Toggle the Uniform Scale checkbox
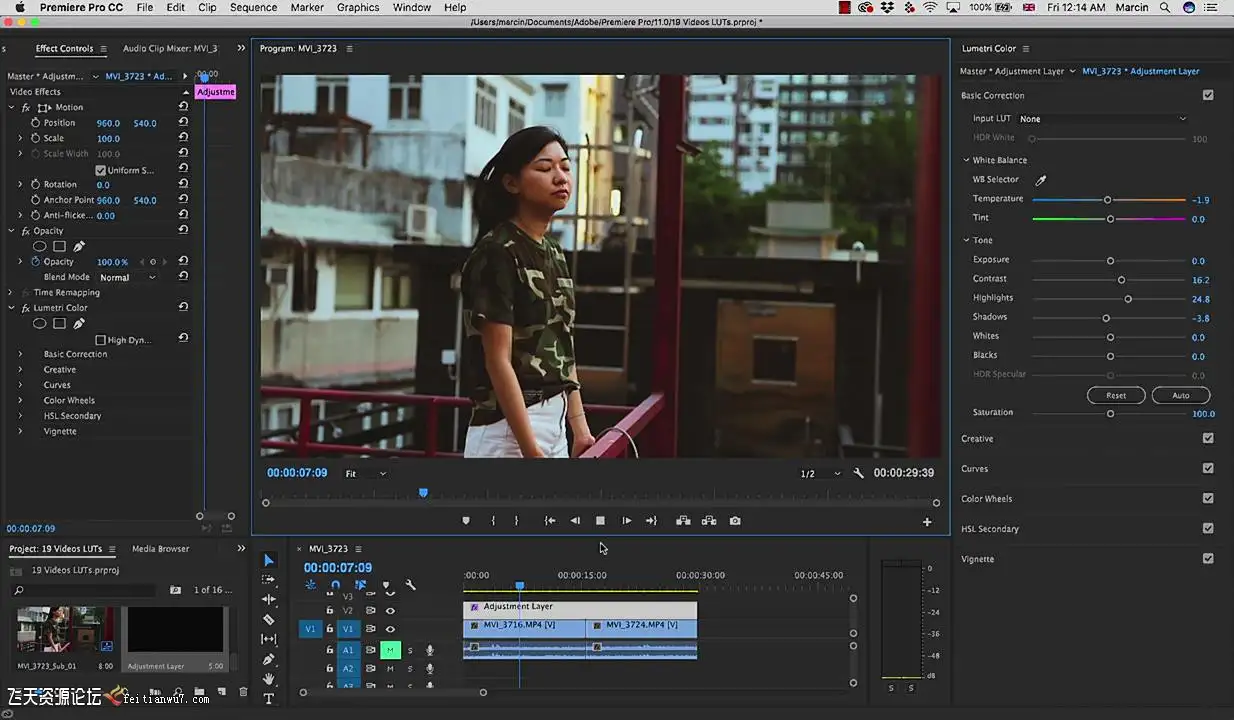The width and height of the screenshot is (1234, 720). 100,170
